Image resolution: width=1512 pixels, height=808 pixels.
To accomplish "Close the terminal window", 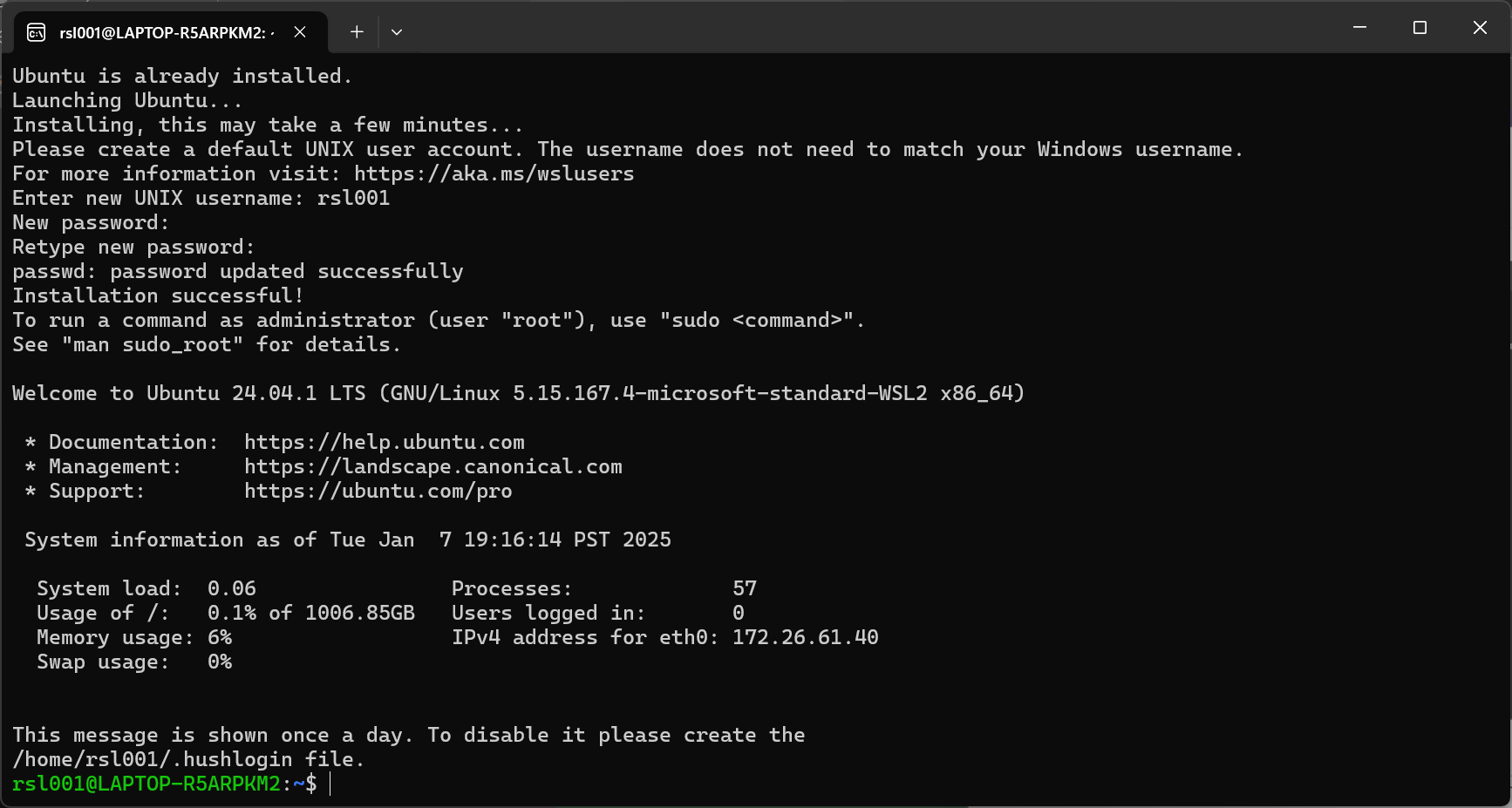I will pos(1480,28).
